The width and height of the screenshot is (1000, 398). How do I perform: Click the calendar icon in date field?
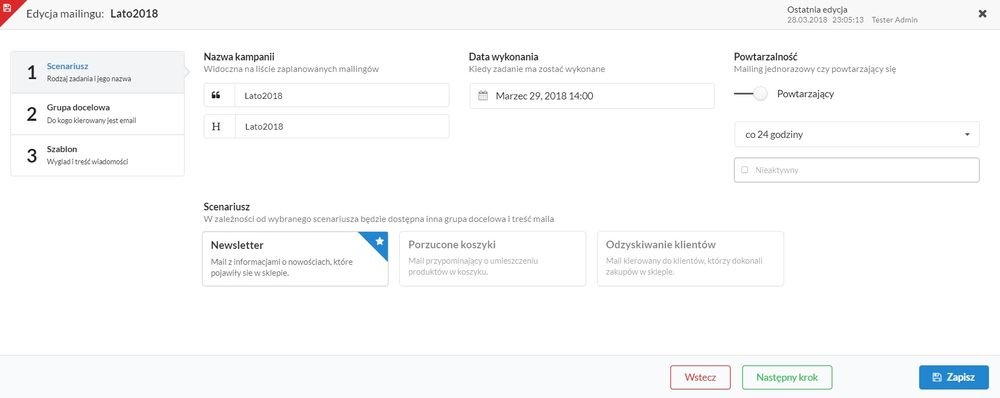(x=483, y=96)
